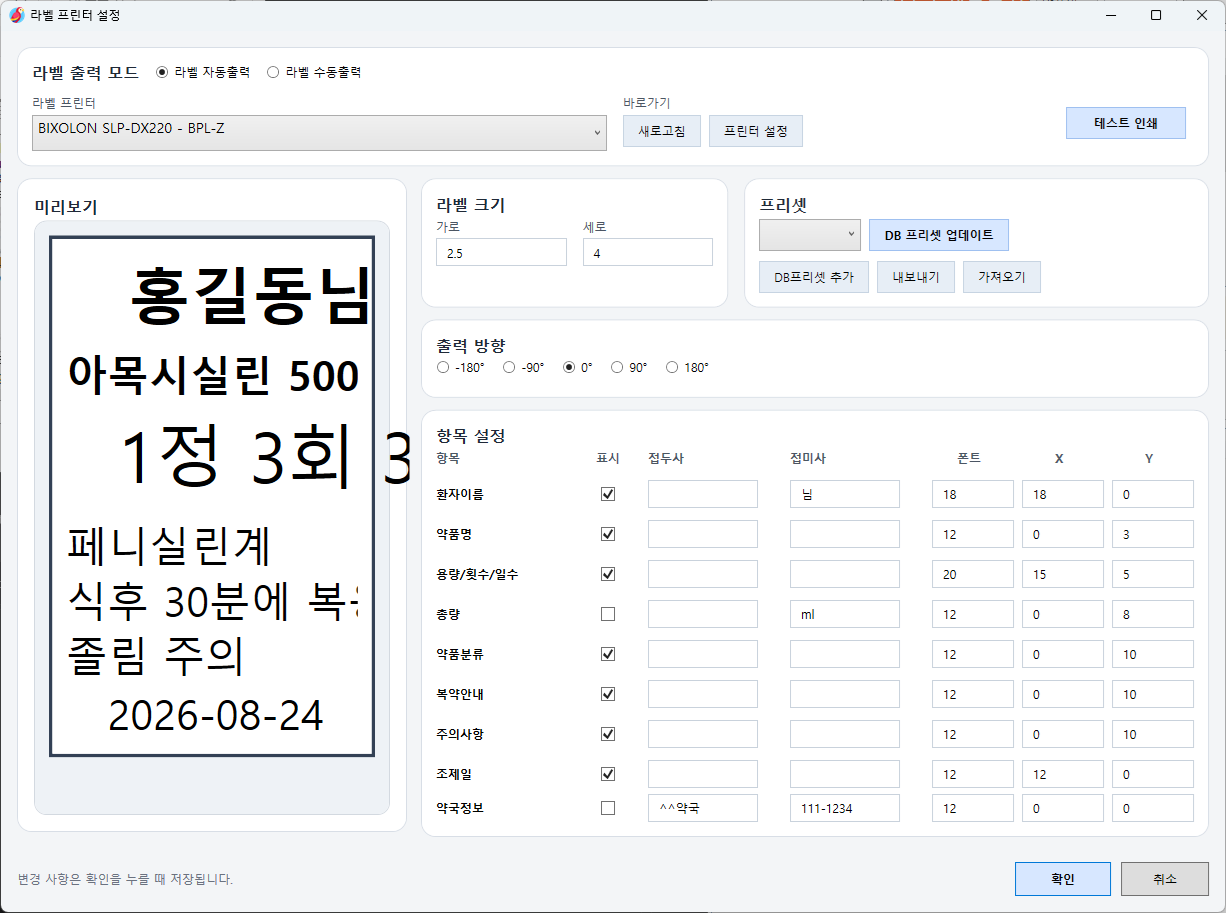The width and height of the screenshot is (1226, 913).
Task: Enable 총량 display checkbox
Action: 608,614
